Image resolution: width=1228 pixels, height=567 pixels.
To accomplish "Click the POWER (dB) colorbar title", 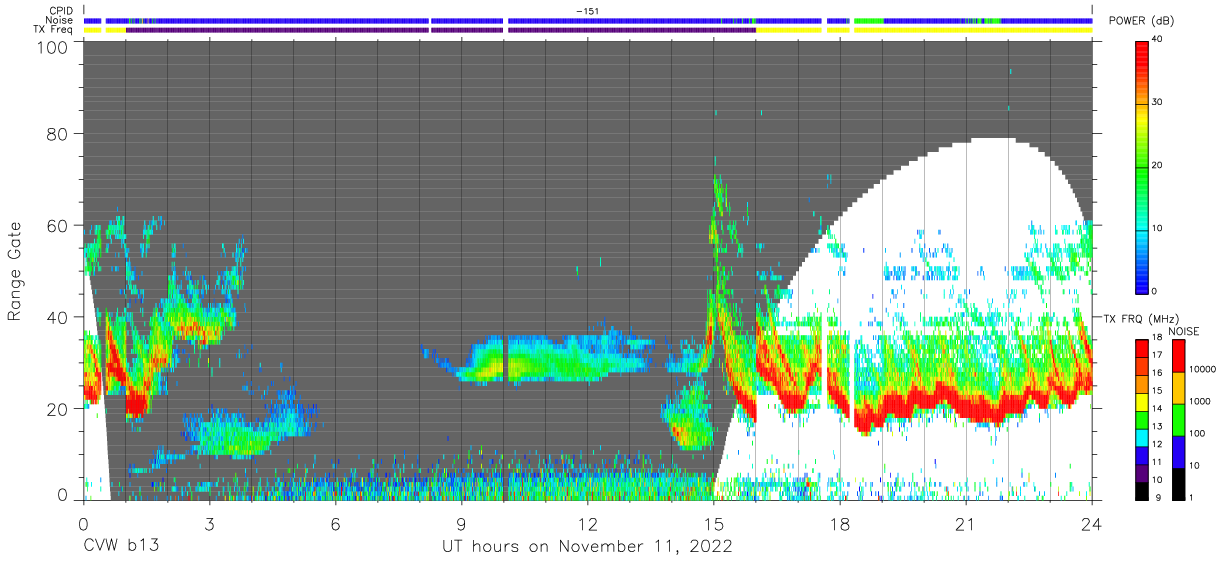I will tap(1141, 22).
